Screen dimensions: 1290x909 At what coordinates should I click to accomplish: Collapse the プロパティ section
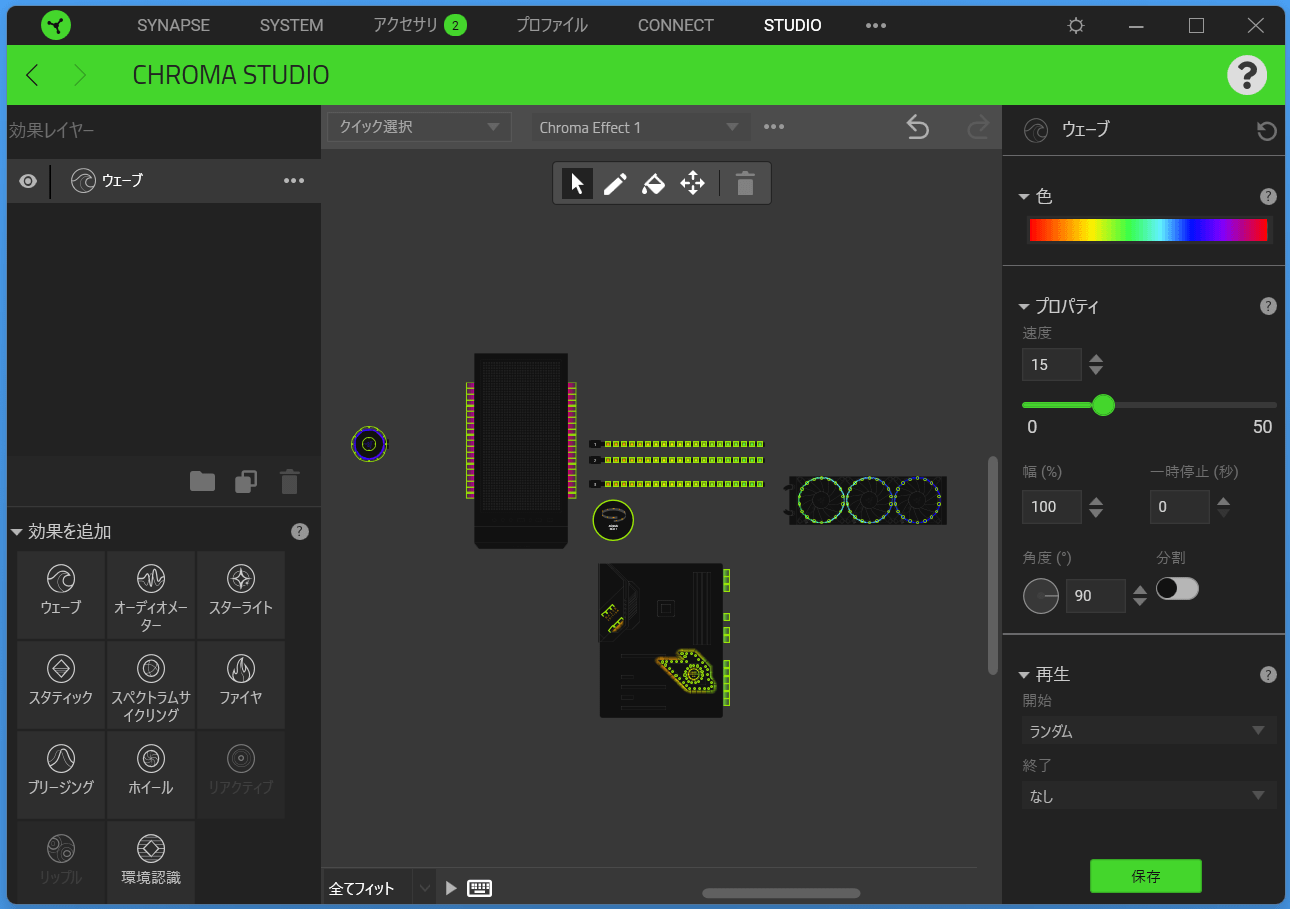click(1024, 307)
